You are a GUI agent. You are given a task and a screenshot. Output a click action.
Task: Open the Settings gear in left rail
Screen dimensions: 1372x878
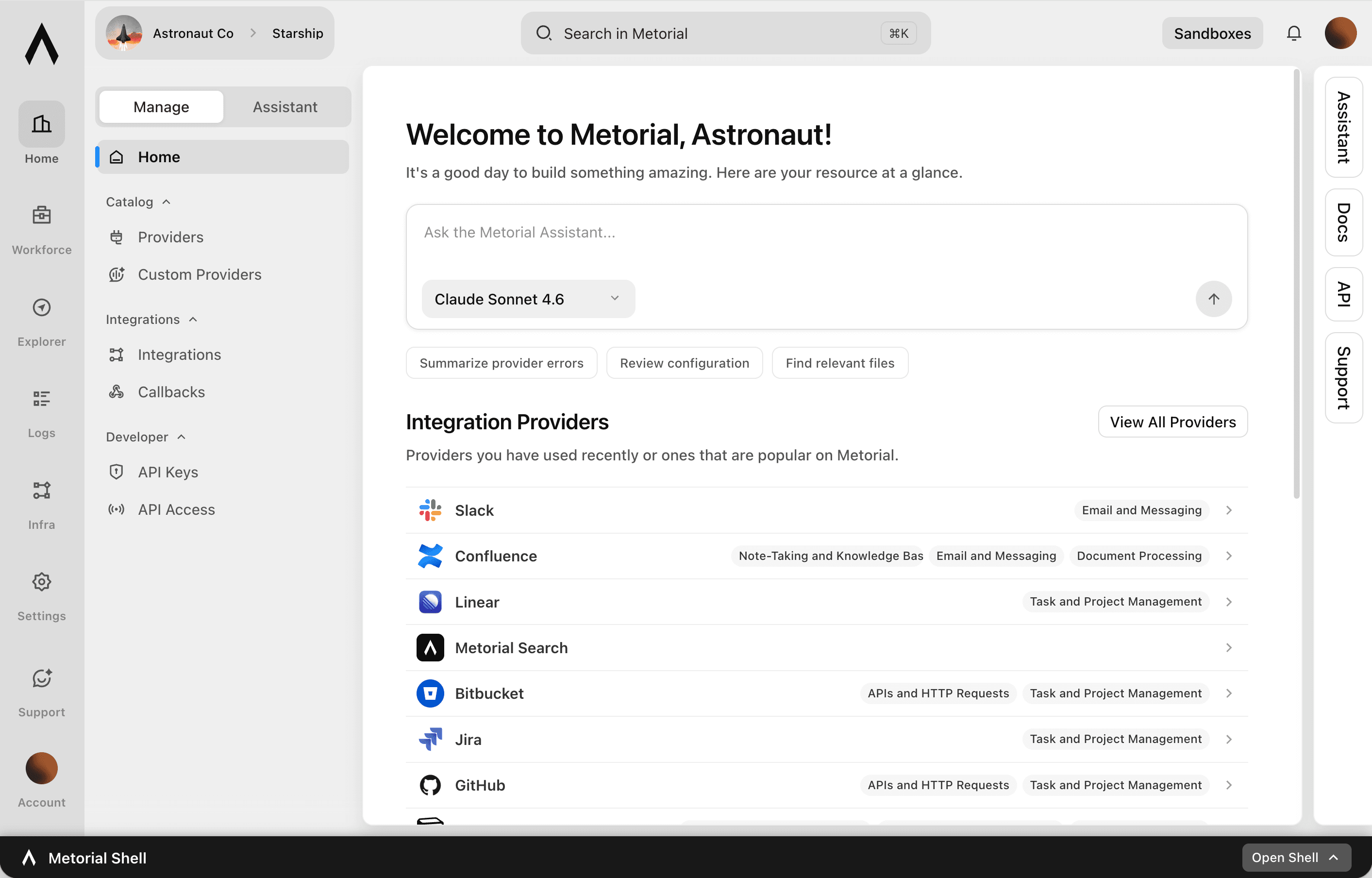pyautogui.click(x=42, y=582)
